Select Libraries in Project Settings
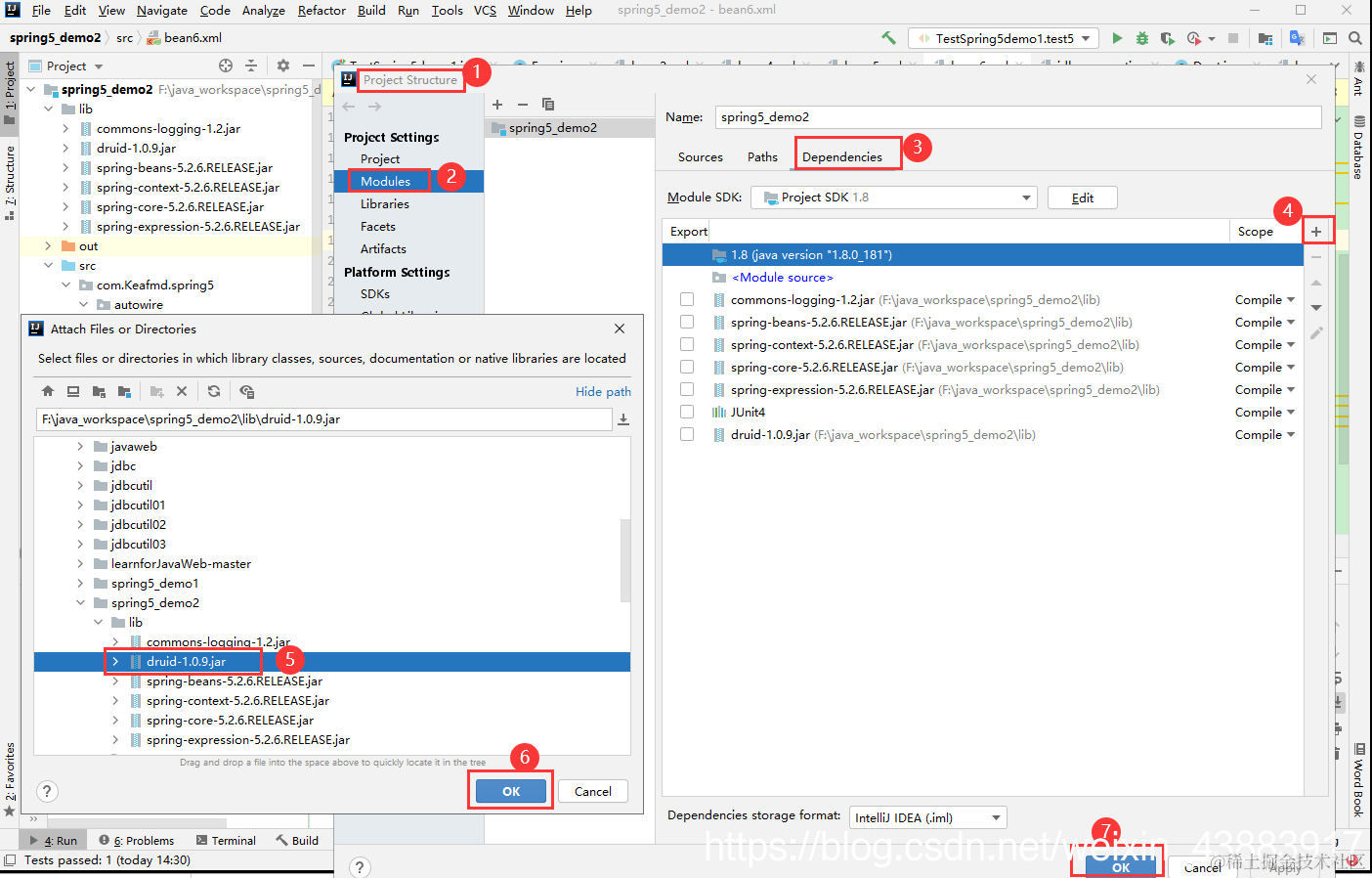 (385, 203)
